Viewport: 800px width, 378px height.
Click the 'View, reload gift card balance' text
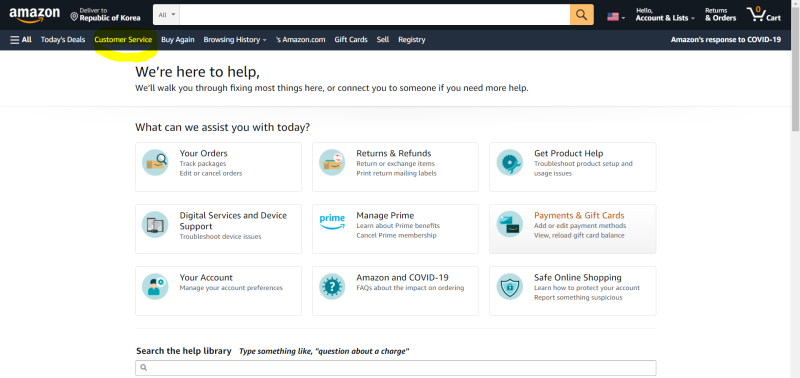pyautogui.click(x=579, y=236)
